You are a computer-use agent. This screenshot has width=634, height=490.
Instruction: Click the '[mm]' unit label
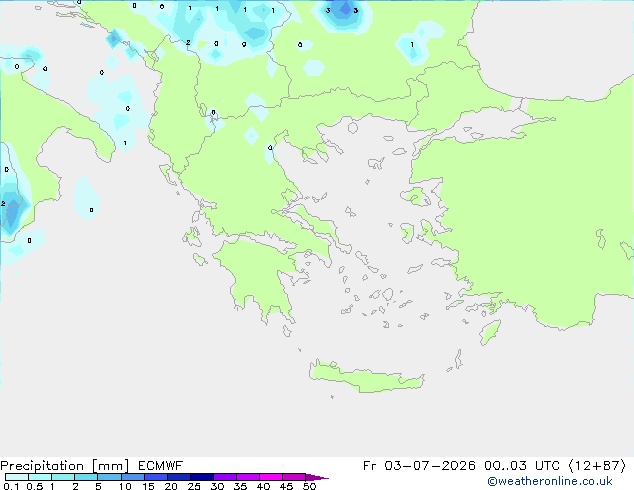(110, 466)
